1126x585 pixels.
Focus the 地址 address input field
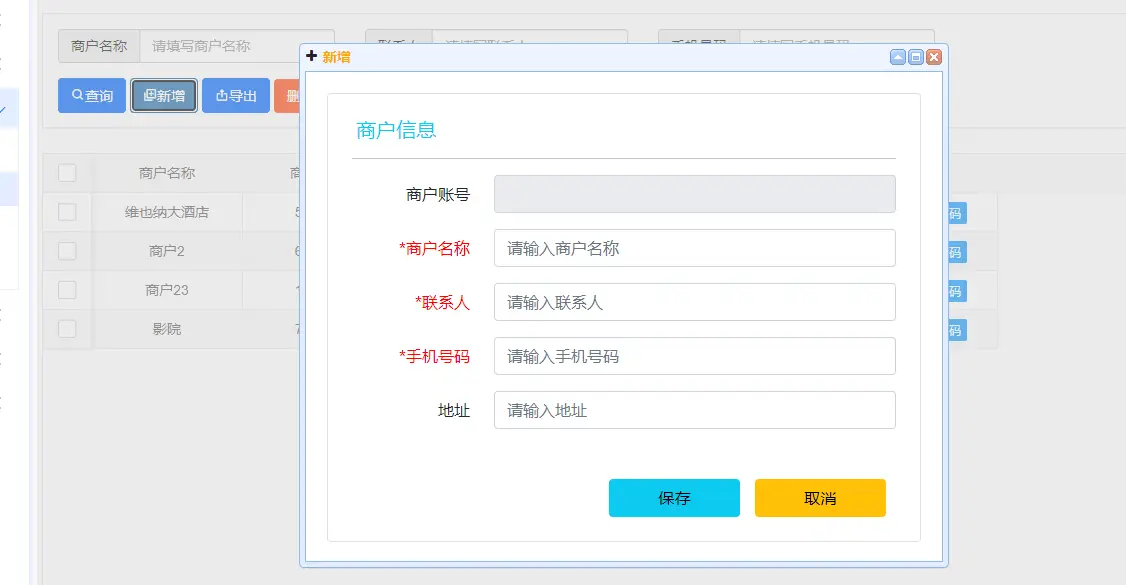click(x=694, y=410)
